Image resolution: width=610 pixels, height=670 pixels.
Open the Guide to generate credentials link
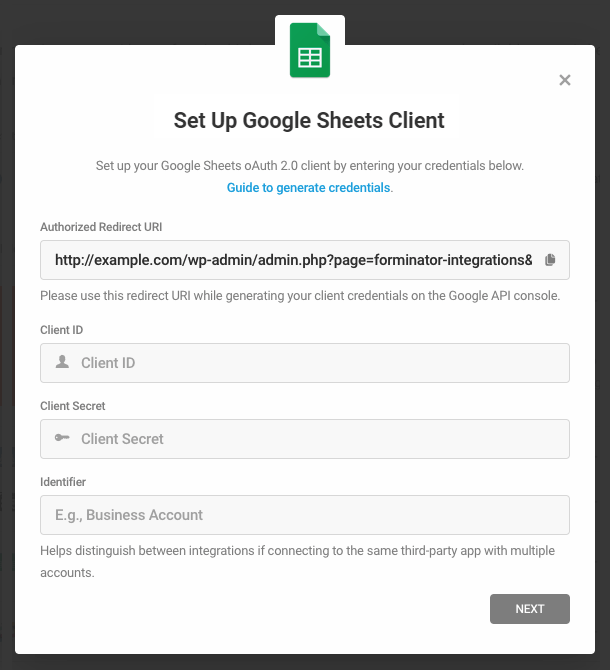coord(308,188)
